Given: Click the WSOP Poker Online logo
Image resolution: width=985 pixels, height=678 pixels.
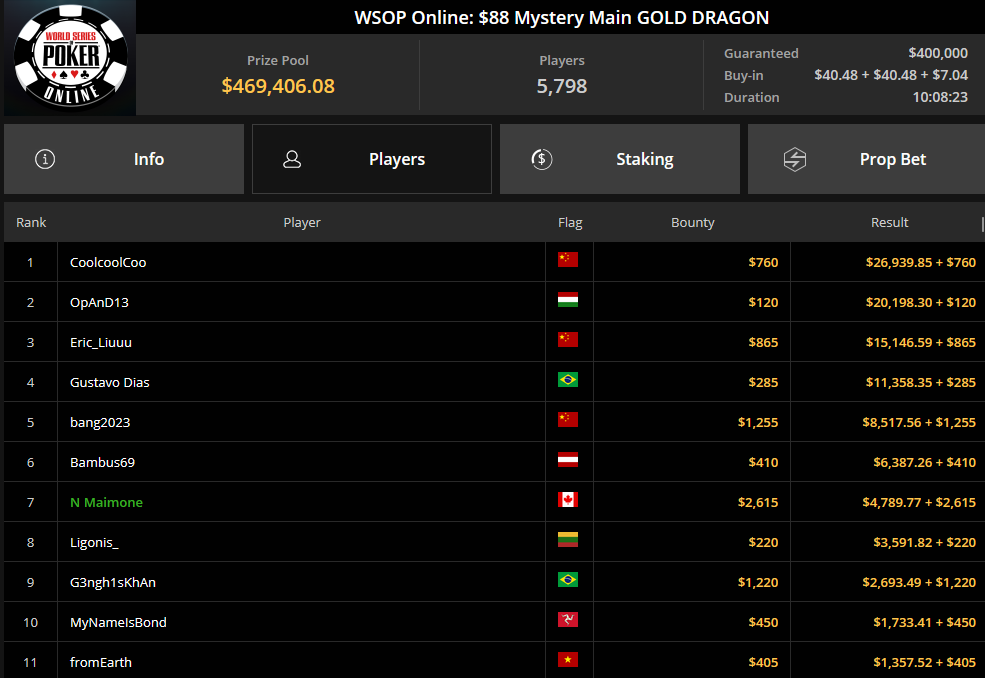Looking at the screenshot, I should (70, 59).
